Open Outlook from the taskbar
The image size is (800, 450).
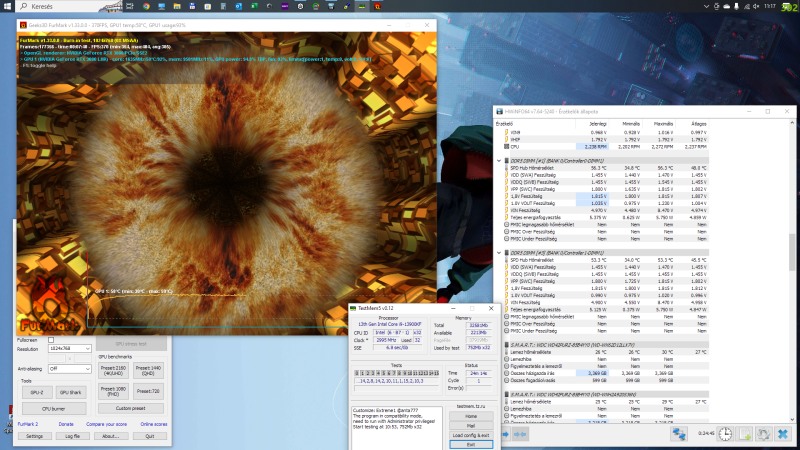click(239, 6)
